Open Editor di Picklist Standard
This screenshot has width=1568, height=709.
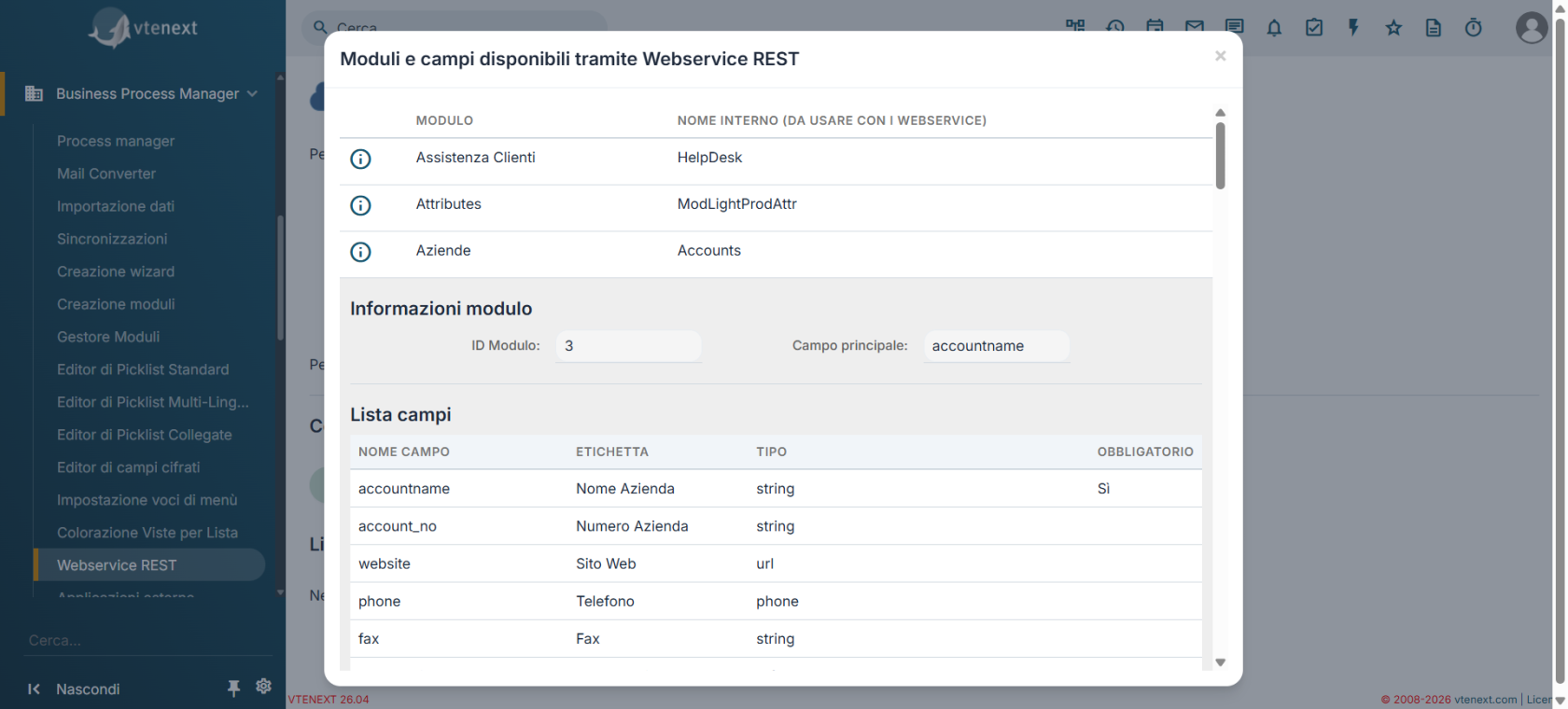point(143,369)
